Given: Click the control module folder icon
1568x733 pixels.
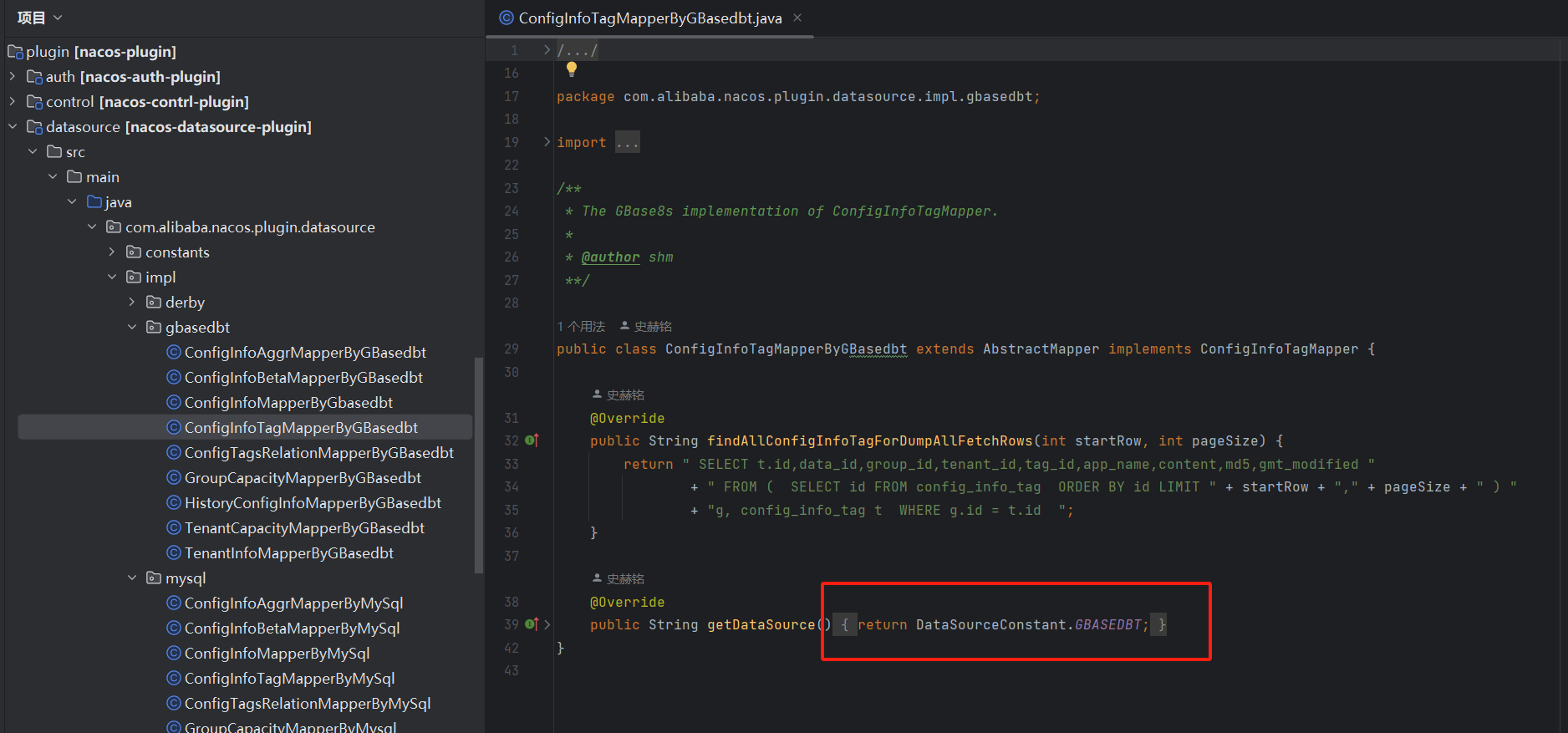Looking at the screenshot, I should click(x=34, y=102).
